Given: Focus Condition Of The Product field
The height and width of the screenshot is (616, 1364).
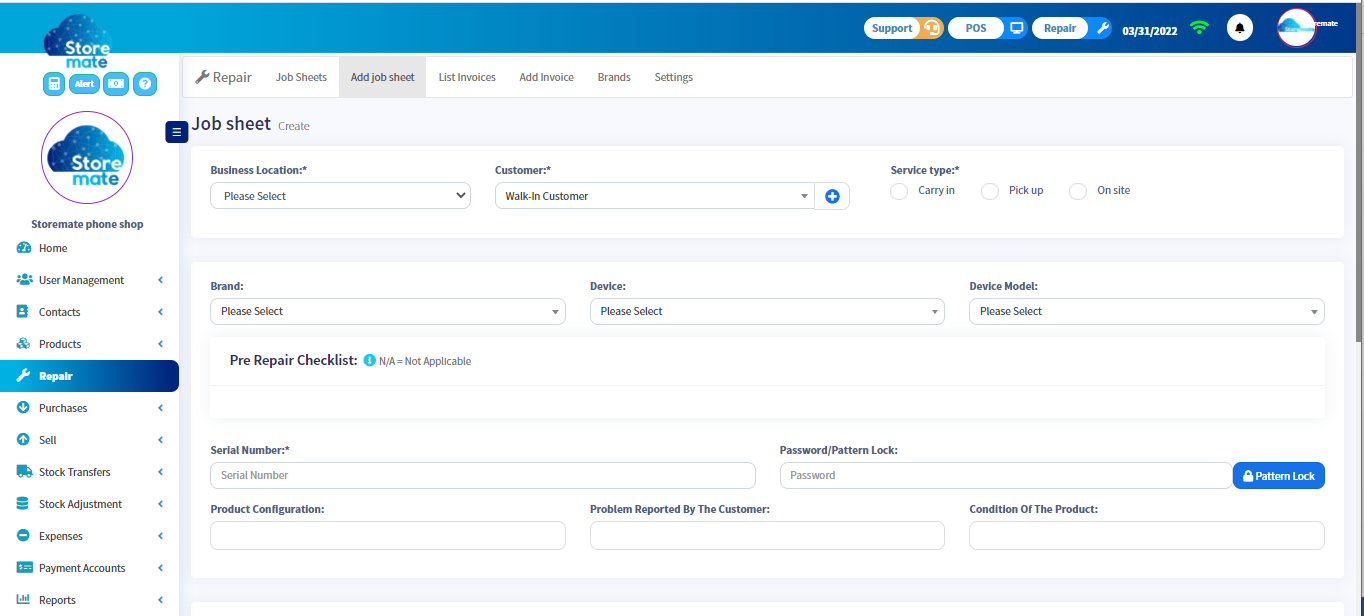Looking at the screenshot, I should (x=1146, y=535).
